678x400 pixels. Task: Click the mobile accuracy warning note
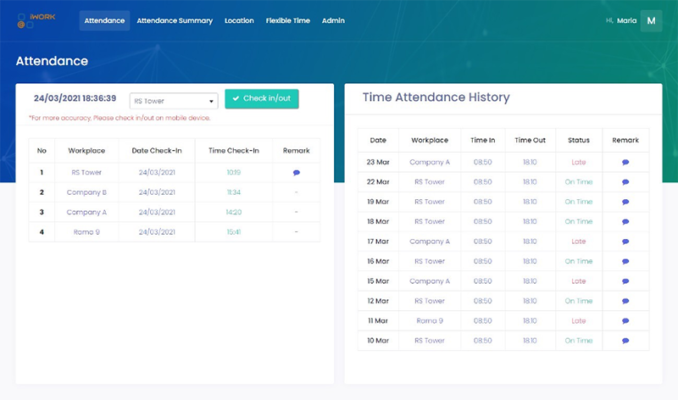coord(119,118)
